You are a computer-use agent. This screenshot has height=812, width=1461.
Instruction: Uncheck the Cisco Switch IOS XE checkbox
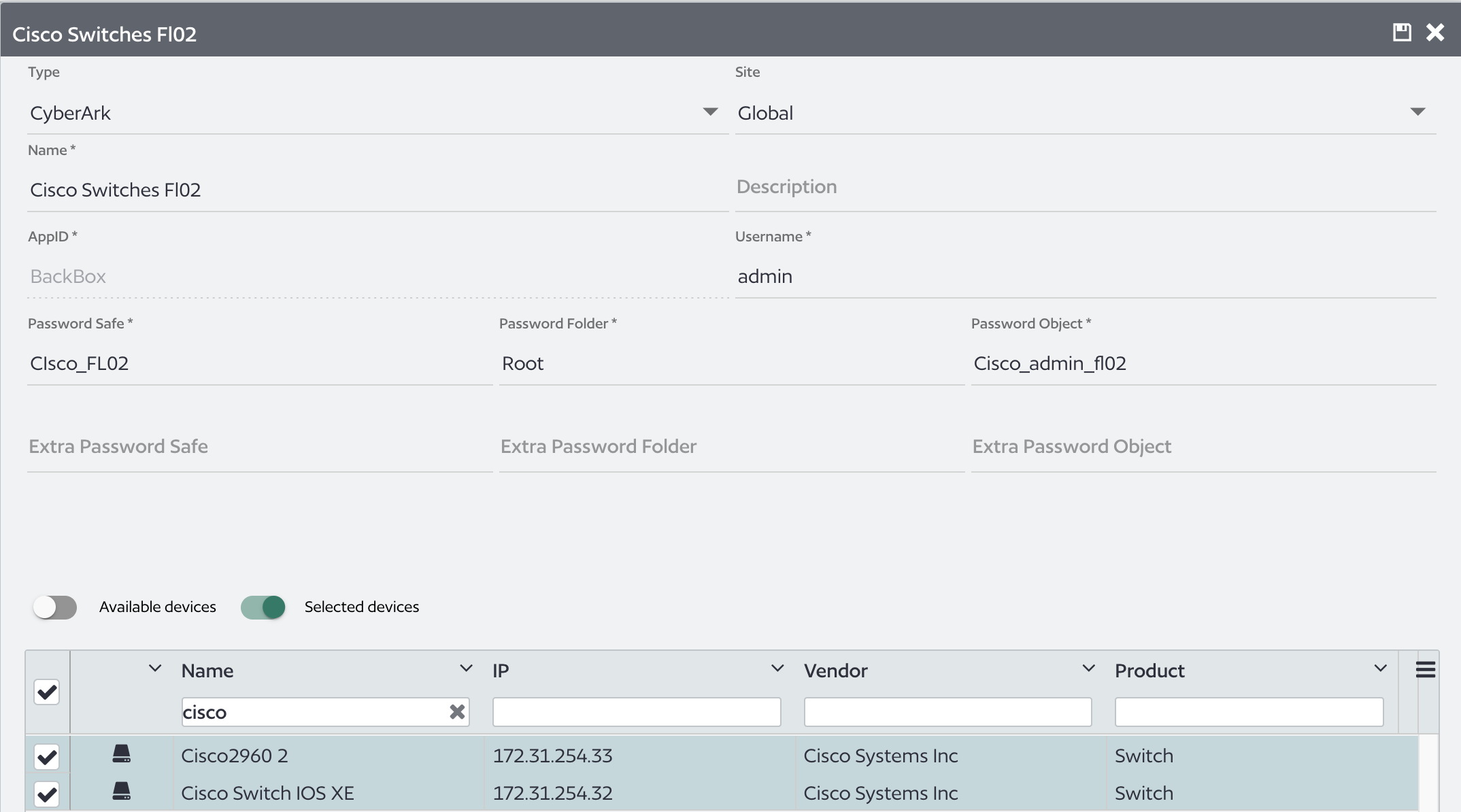46,794
